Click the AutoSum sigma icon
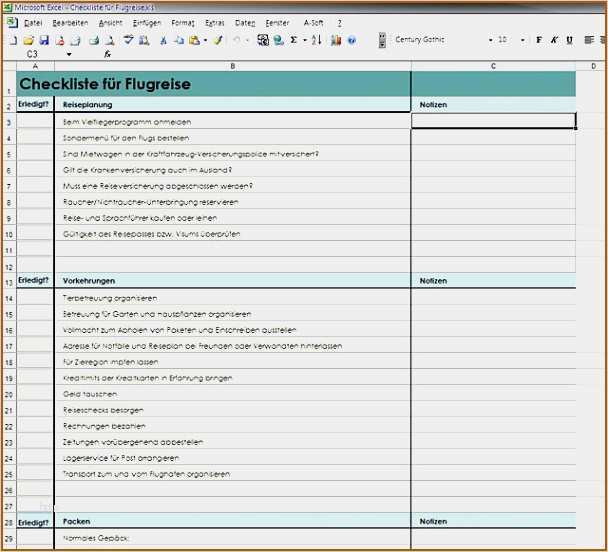The image size is (608, 552). pyautogui.click(x=294, y=40)
